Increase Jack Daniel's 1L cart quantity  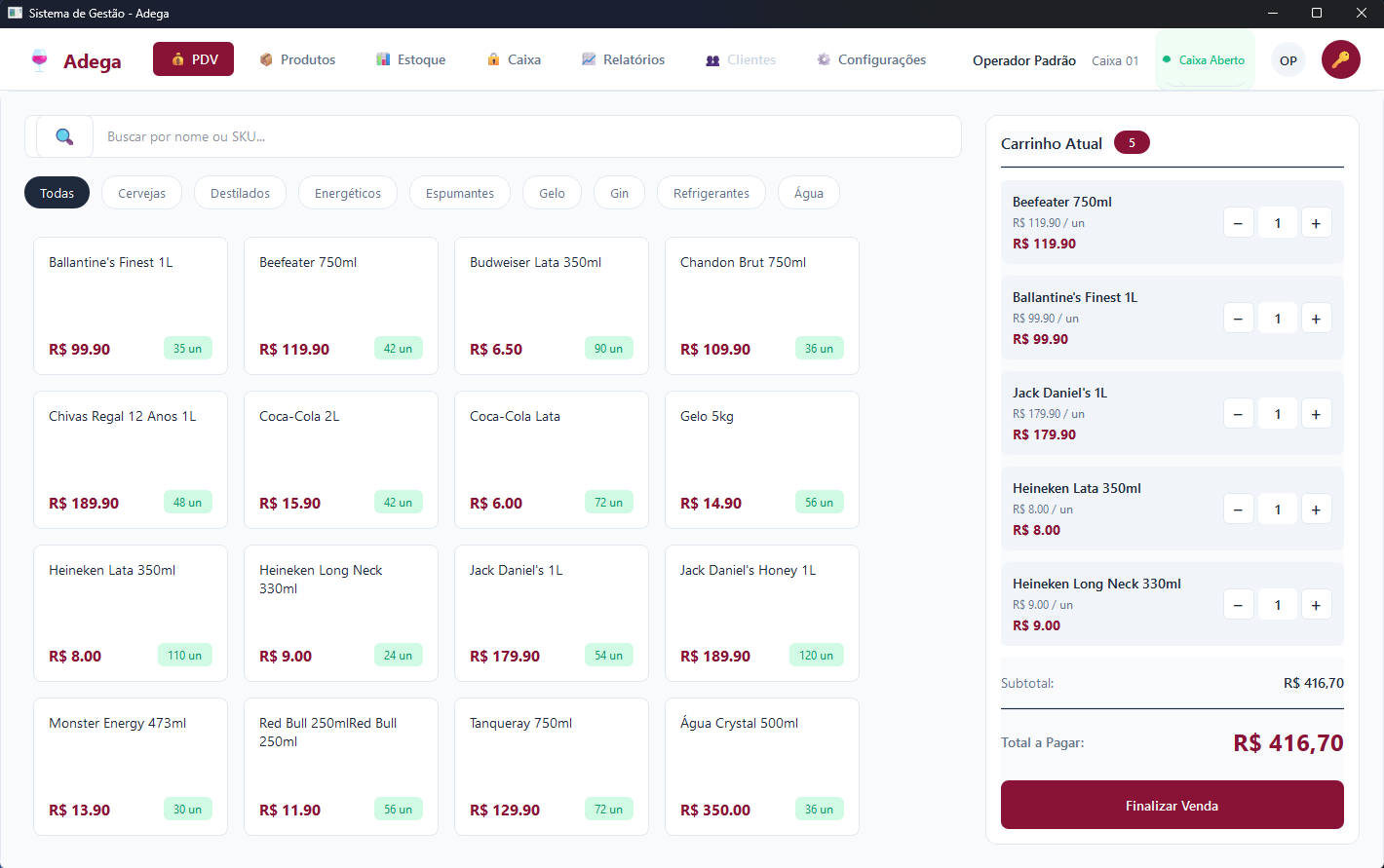tap(1316, 414)
